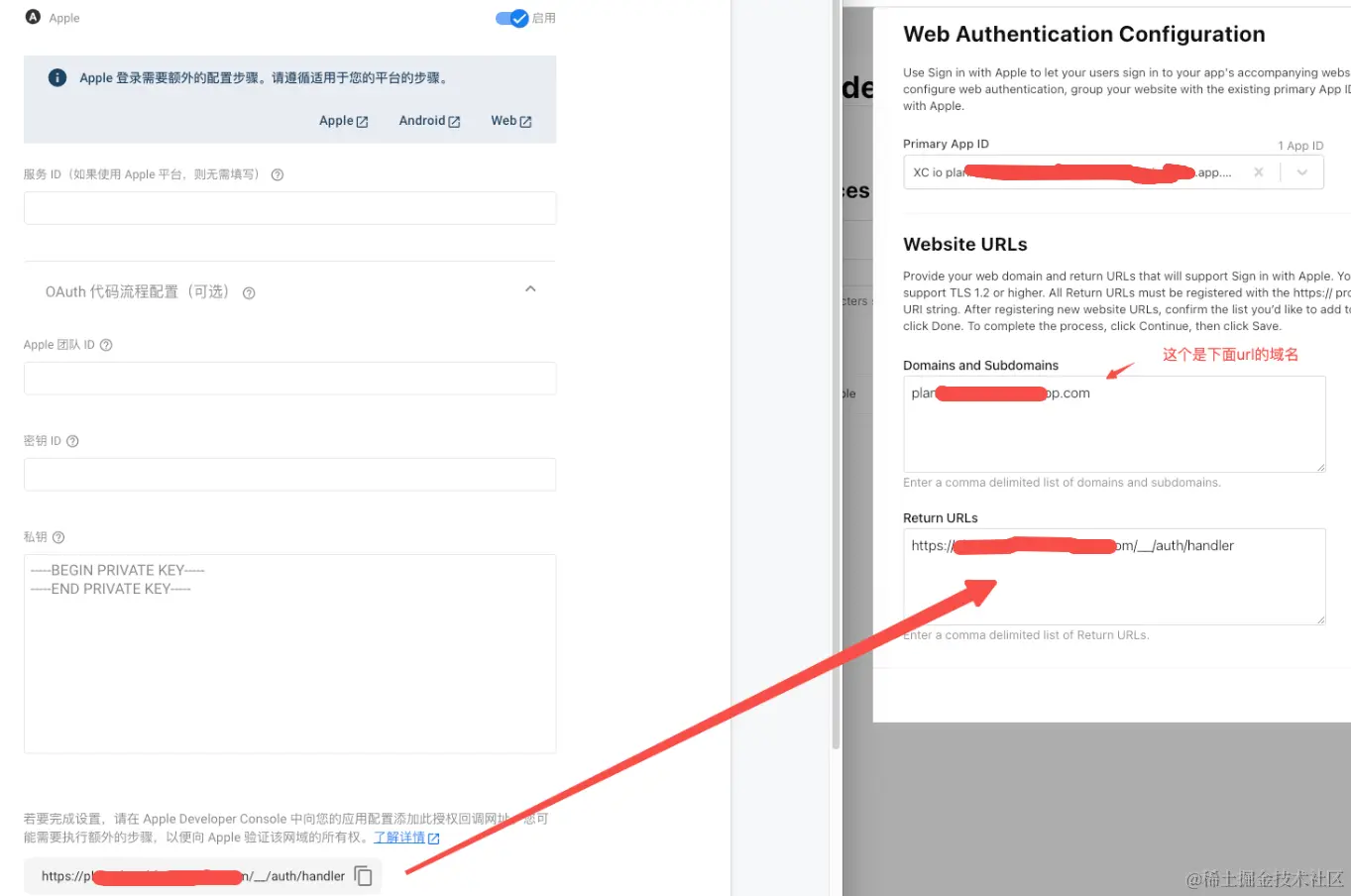1351x896 pixels.
Task: Click inside the 私钥 private key textarea
Action: tap(289, 654)
